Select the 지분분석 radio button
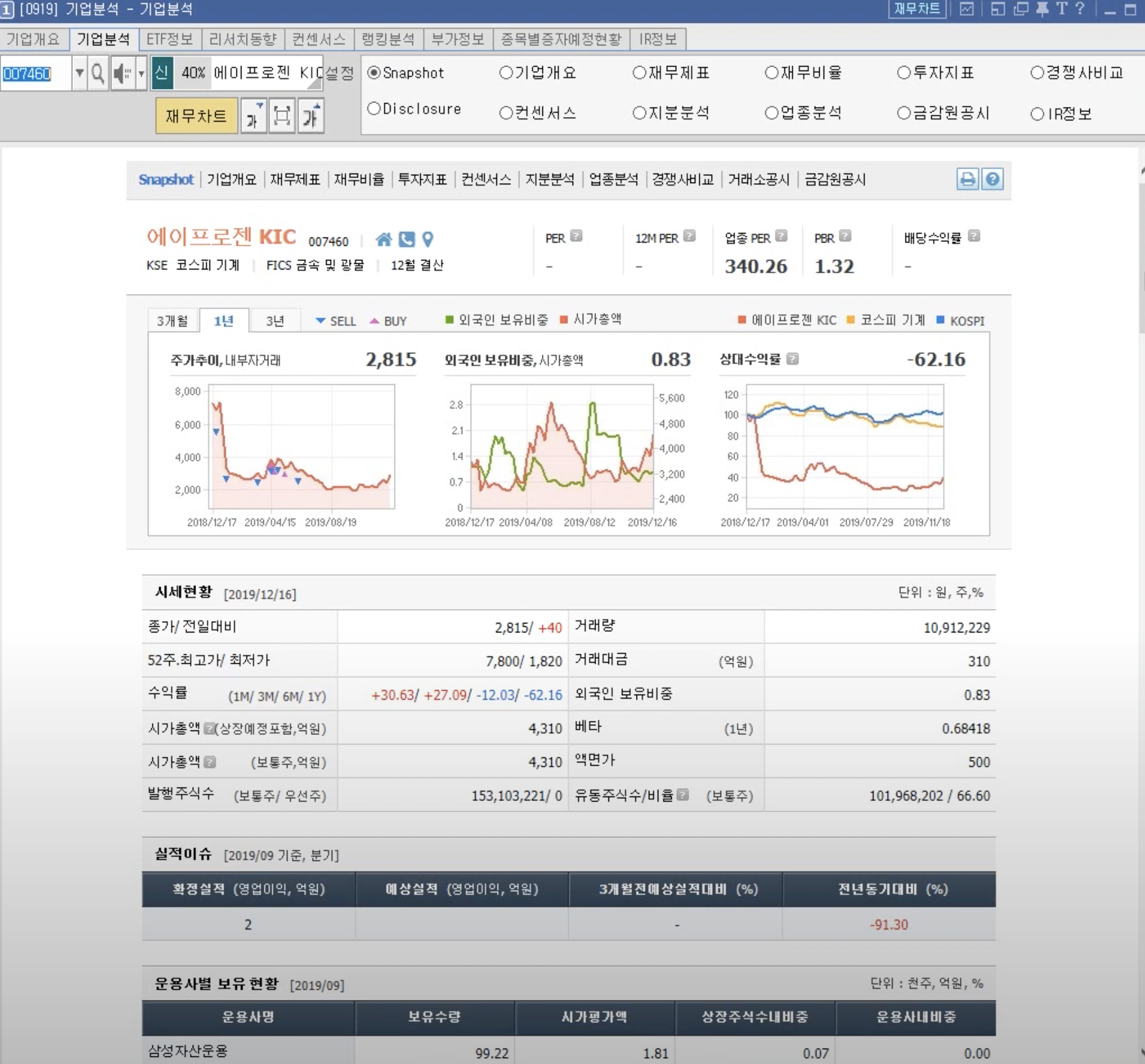This screenshot has height=1064, width=1145. coord(639,113)
